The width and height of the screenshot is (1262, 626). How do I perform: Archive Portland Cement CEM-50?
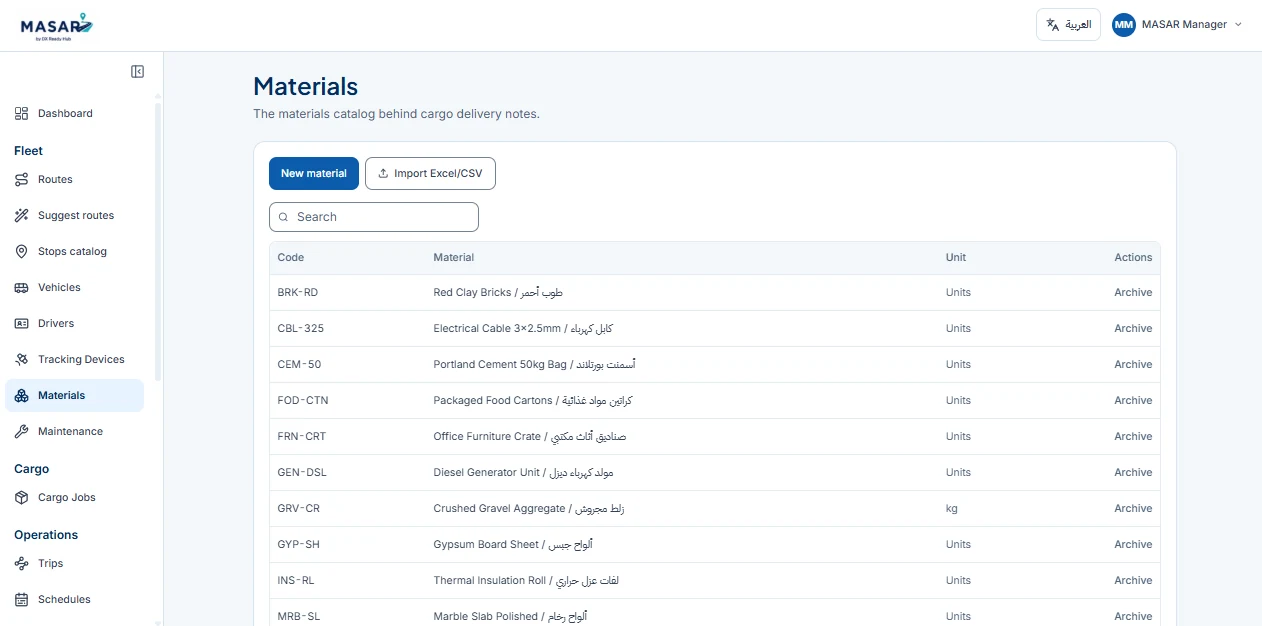pos(1133,365)
